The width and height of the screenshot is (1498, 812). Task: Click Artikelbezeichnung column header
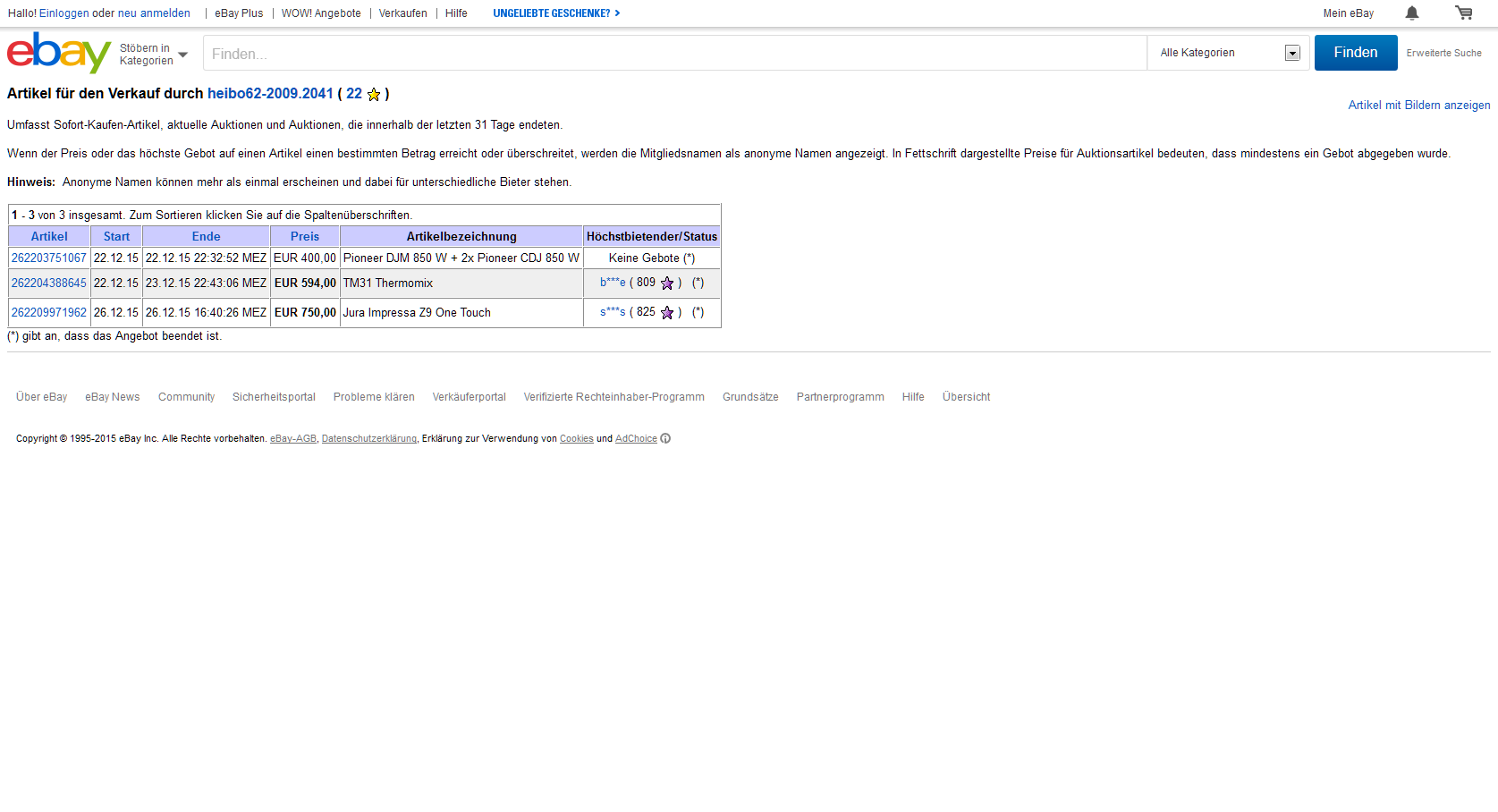[x=461, y=237]
